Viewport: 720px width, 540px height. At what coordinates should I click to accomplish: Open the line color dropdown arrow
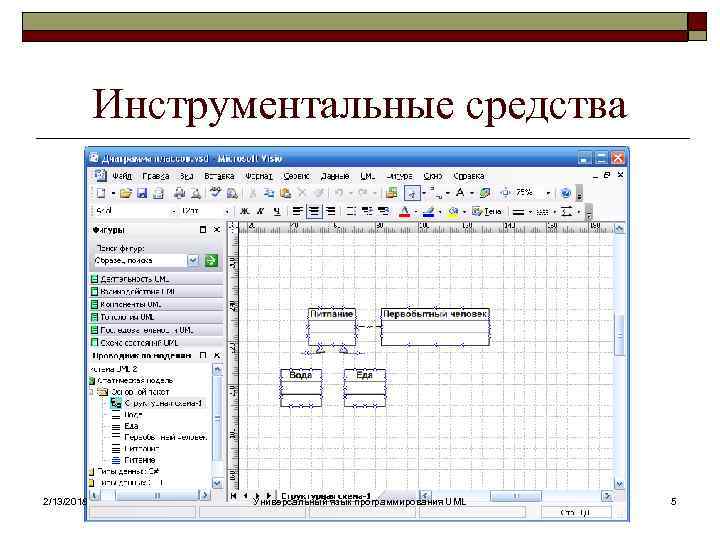point(440,212)
